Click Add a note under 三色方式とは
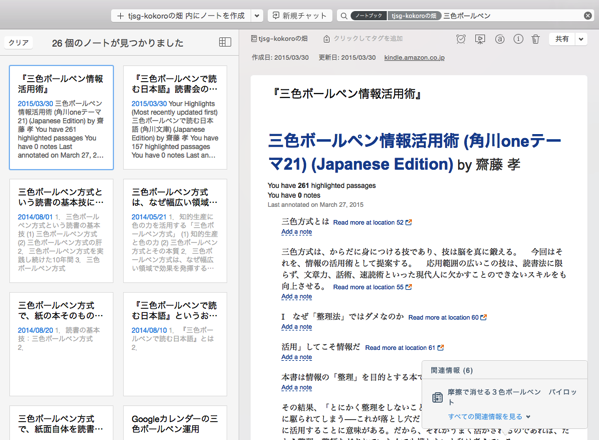This screenshot has height=440, width=599. tap(296, 232)
